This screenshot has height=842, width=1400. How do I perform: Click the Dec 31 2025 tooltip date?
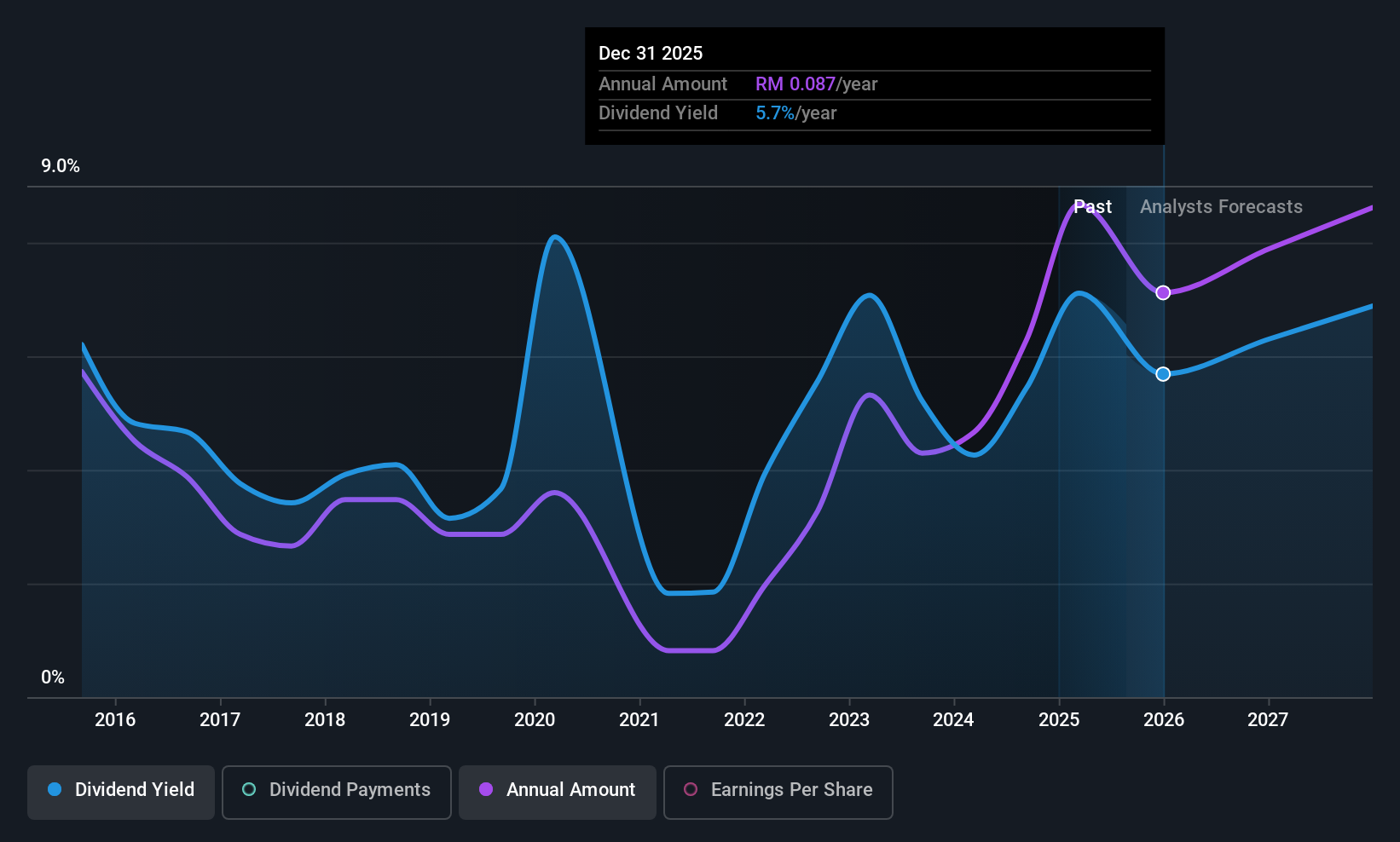pyautogui.click(x=651, y=54)
